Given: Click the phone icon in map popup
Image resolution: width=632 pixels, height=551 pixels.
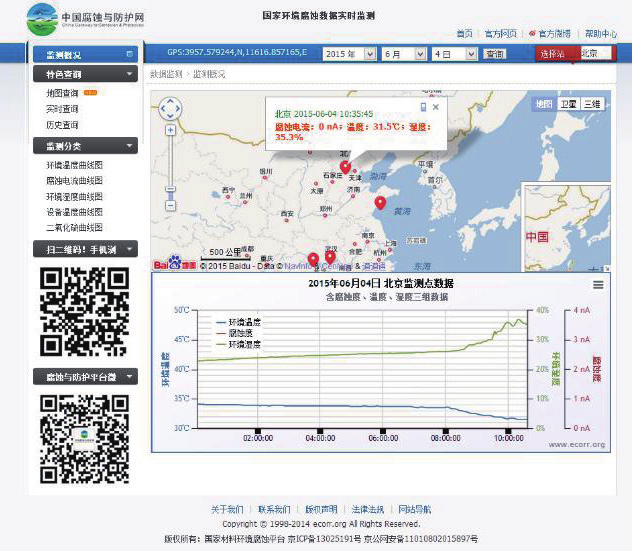Looking at the screenshot, I should coord(422,107).
